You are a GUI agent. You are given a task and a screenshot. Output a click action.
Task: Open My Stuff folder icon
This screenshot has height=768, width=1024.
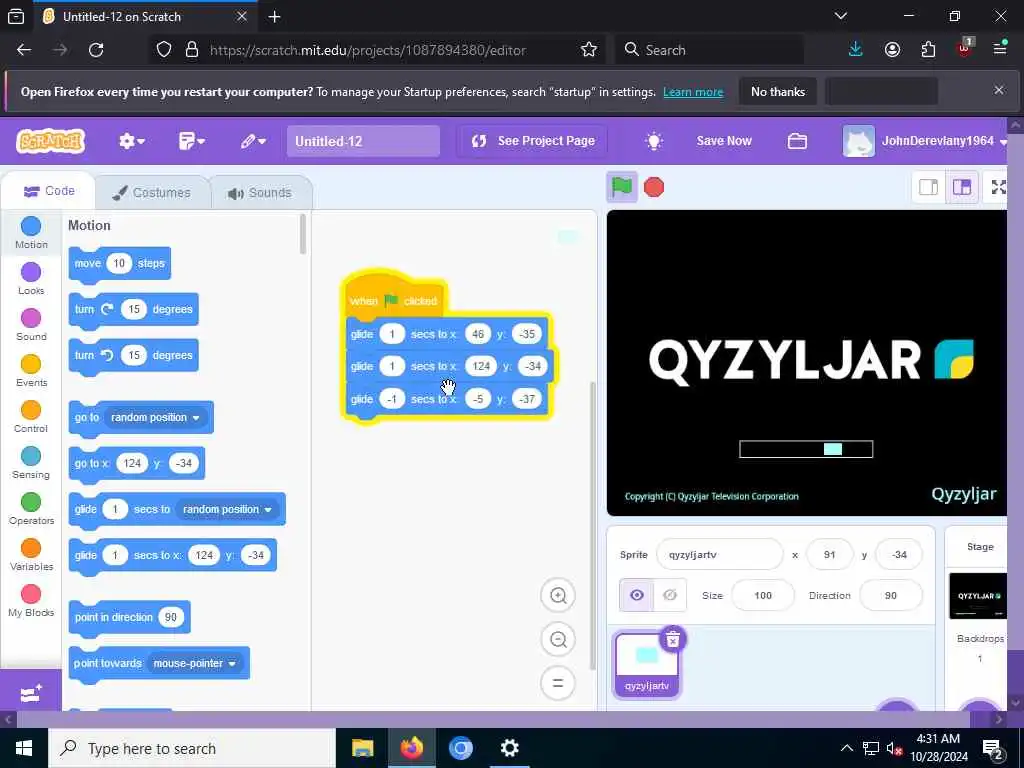point(797,140)
